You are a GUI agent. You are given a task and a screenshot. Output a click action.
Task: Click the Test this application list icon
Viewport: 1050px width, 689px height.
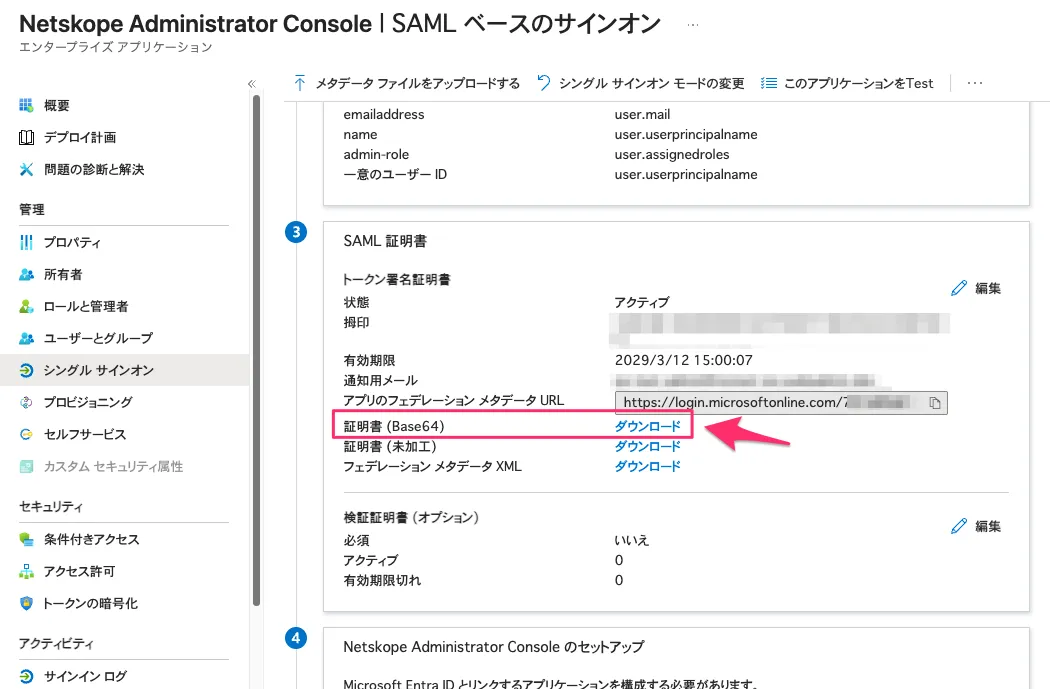769,83
